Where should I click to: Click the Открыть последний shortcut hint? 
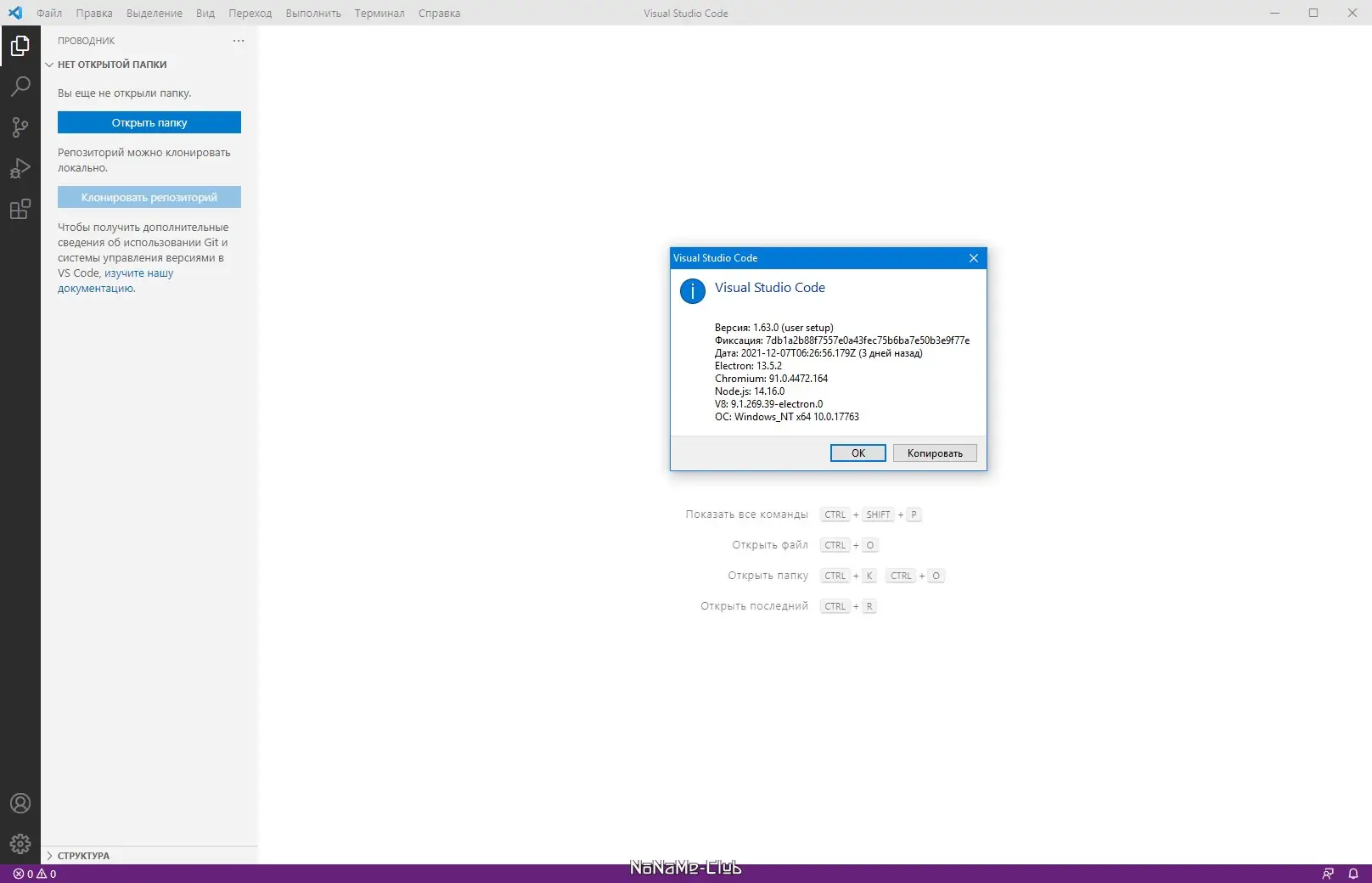754,606
